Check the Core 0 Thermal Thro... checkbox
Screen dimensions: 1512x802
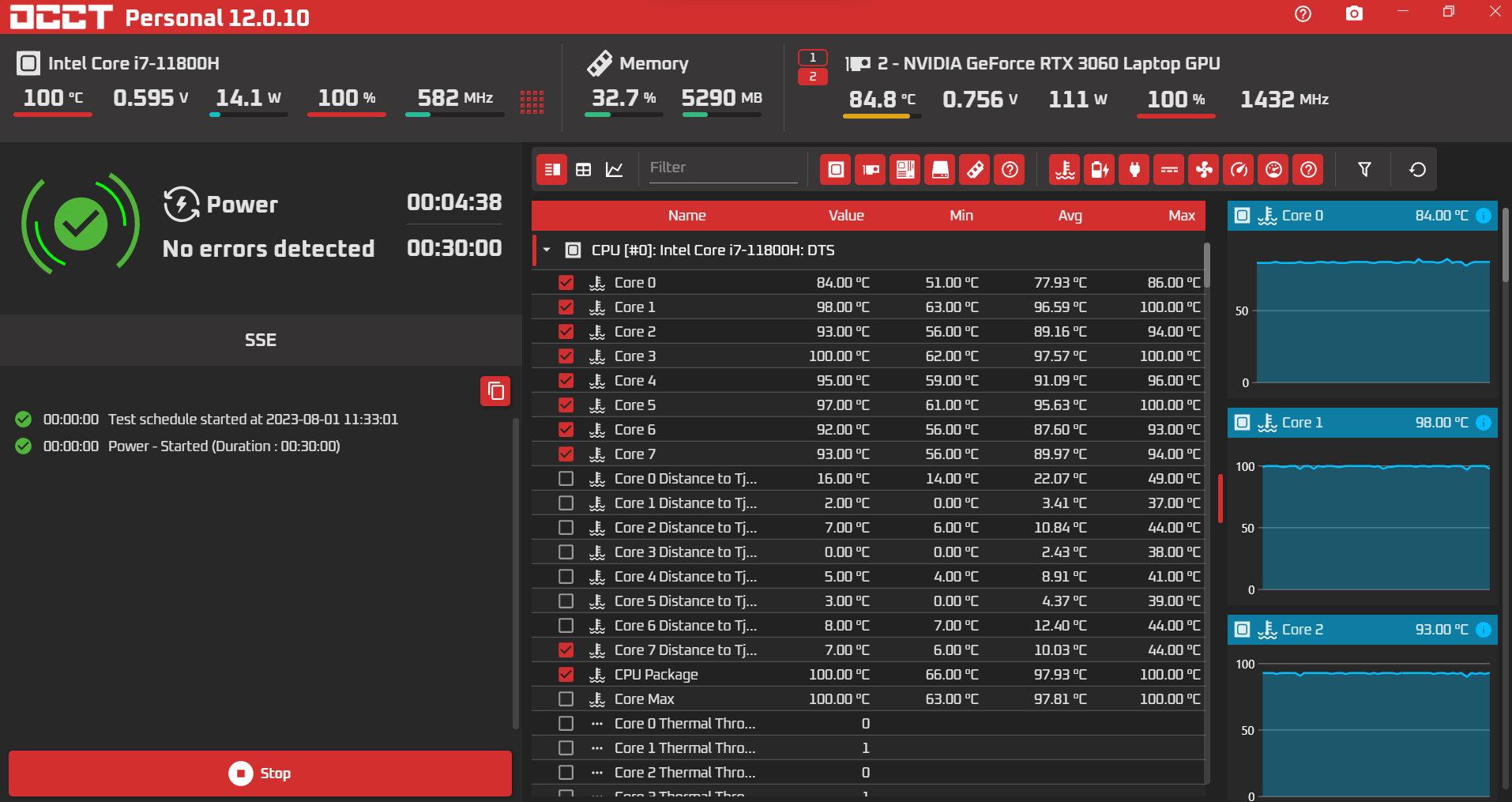point(566,723)
